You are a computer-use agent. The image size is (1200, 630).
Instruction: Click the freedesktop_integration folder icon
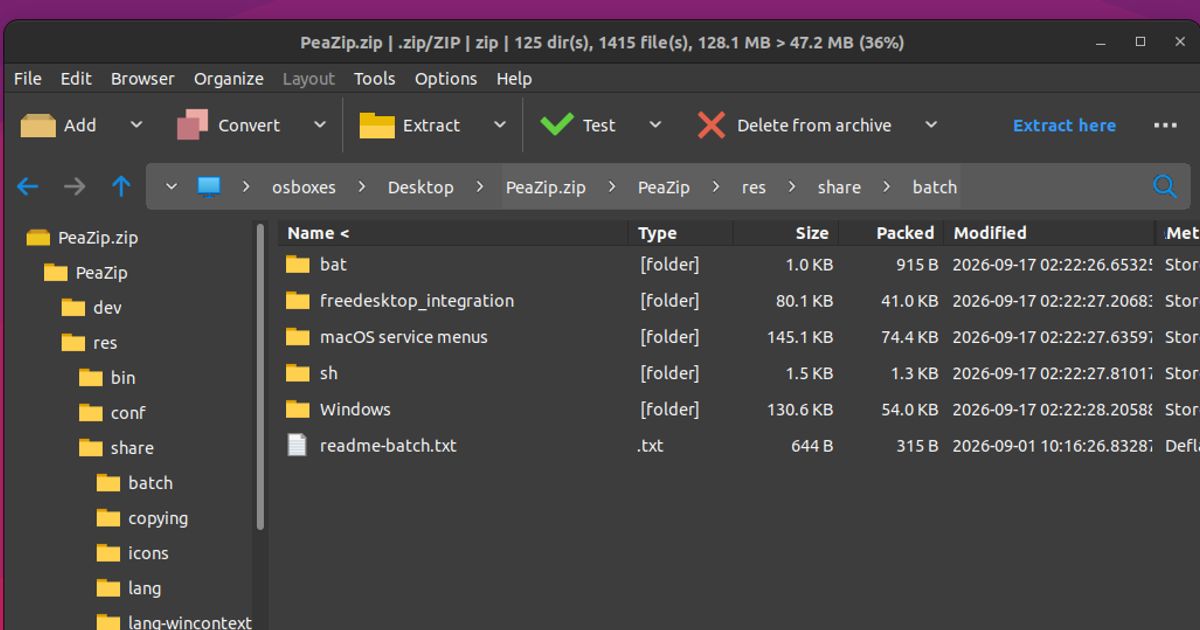(x=298, y=300)
